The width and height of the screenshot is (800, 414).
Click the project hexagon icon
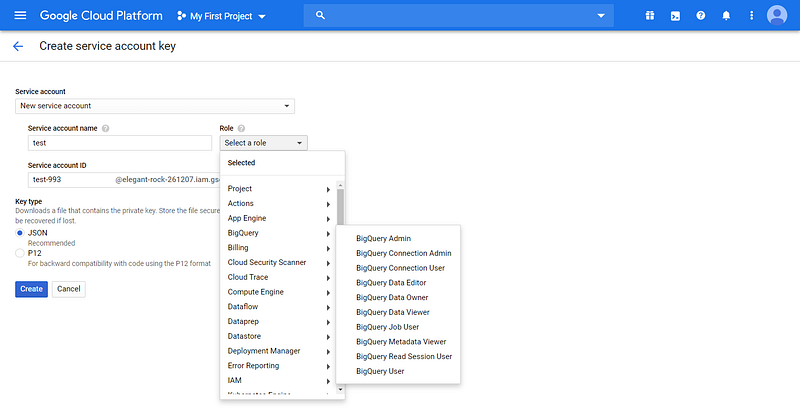pyautogui.click(x=181, y=16)
